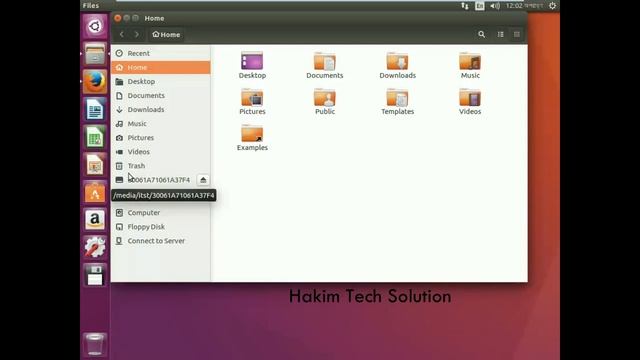Open the clock in the top panel

[x=524, y=5]
